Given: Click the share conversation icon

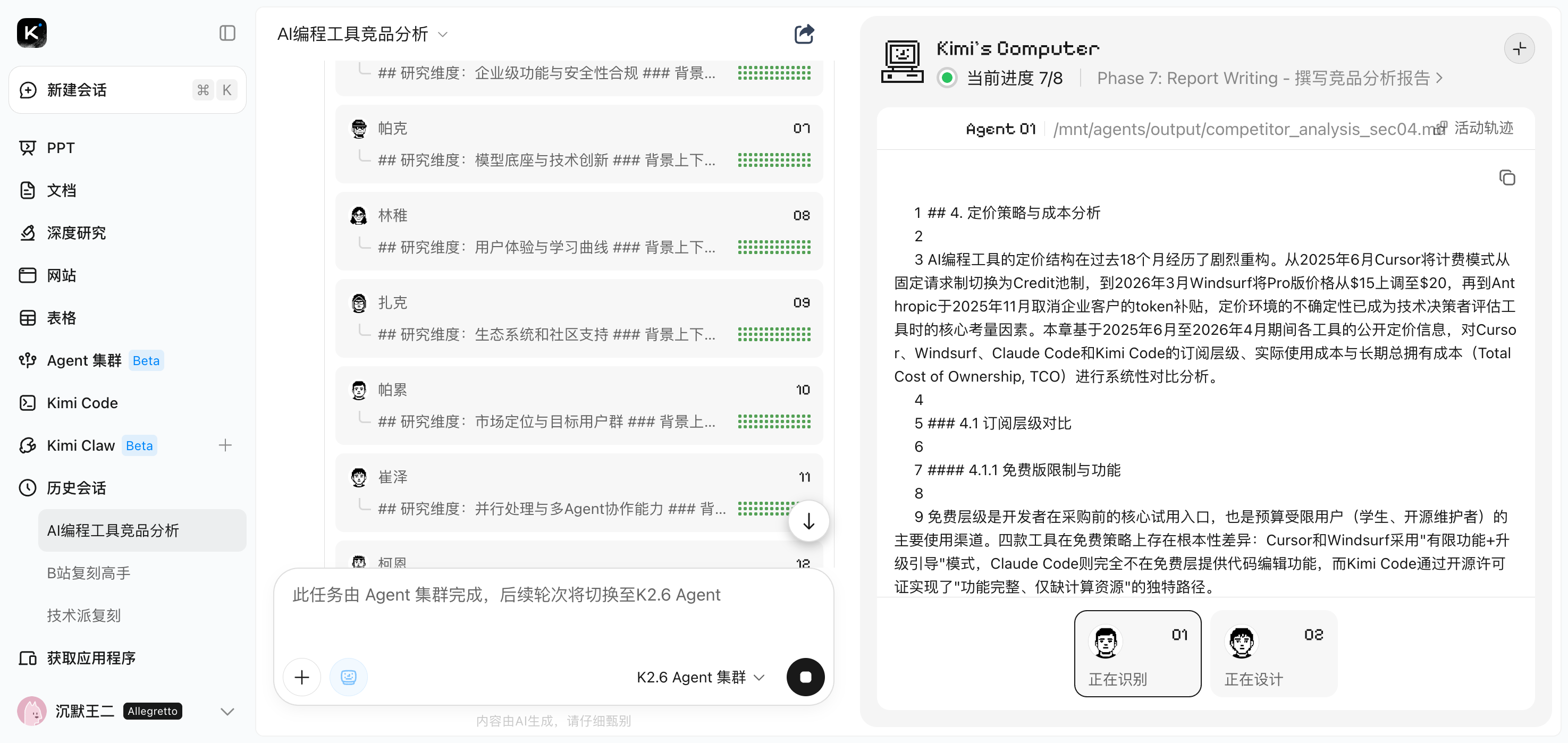Looking at the screenshot, I should coord(804,34).
